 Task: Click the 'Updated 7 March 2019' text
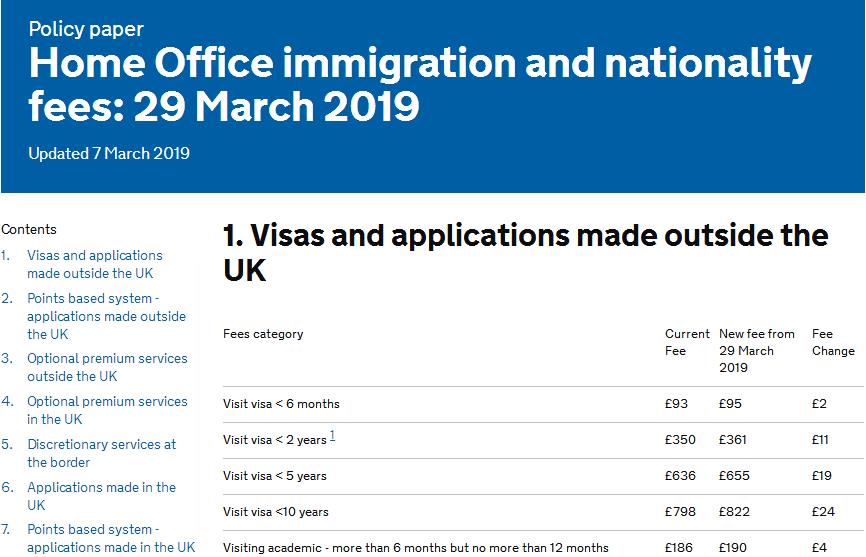(x=109, y=154)
